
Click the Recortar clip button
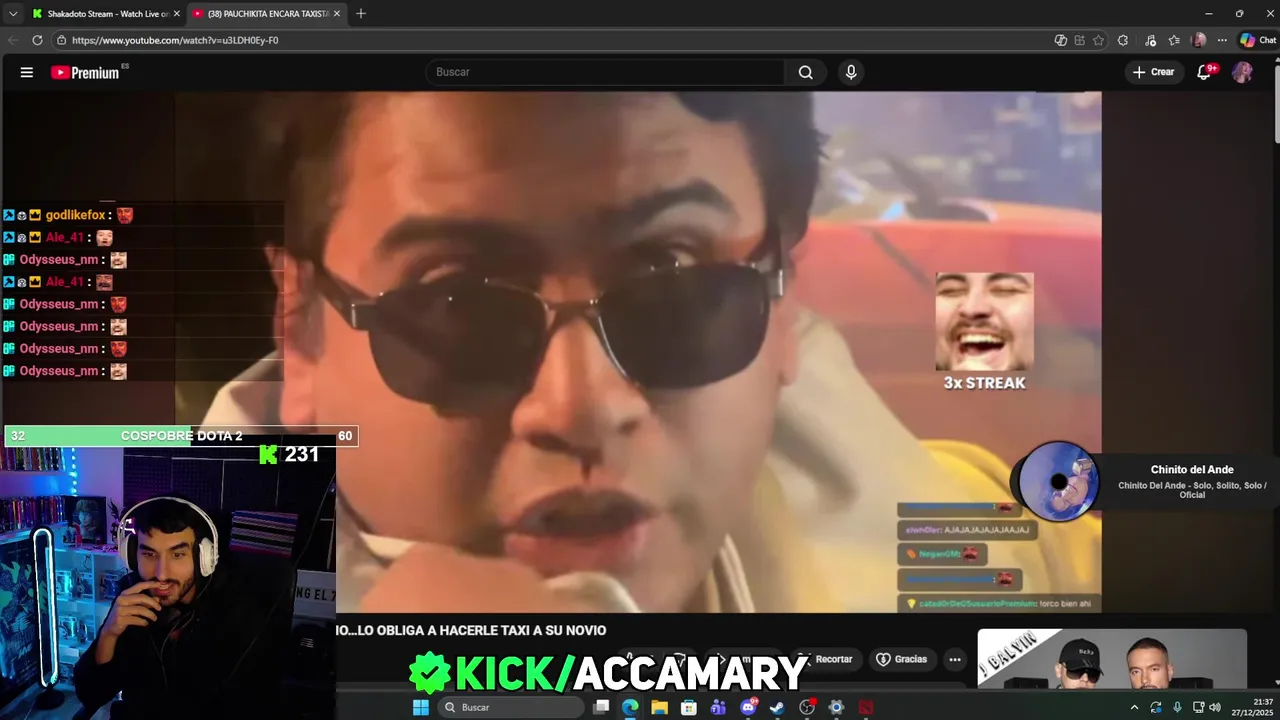825,659
